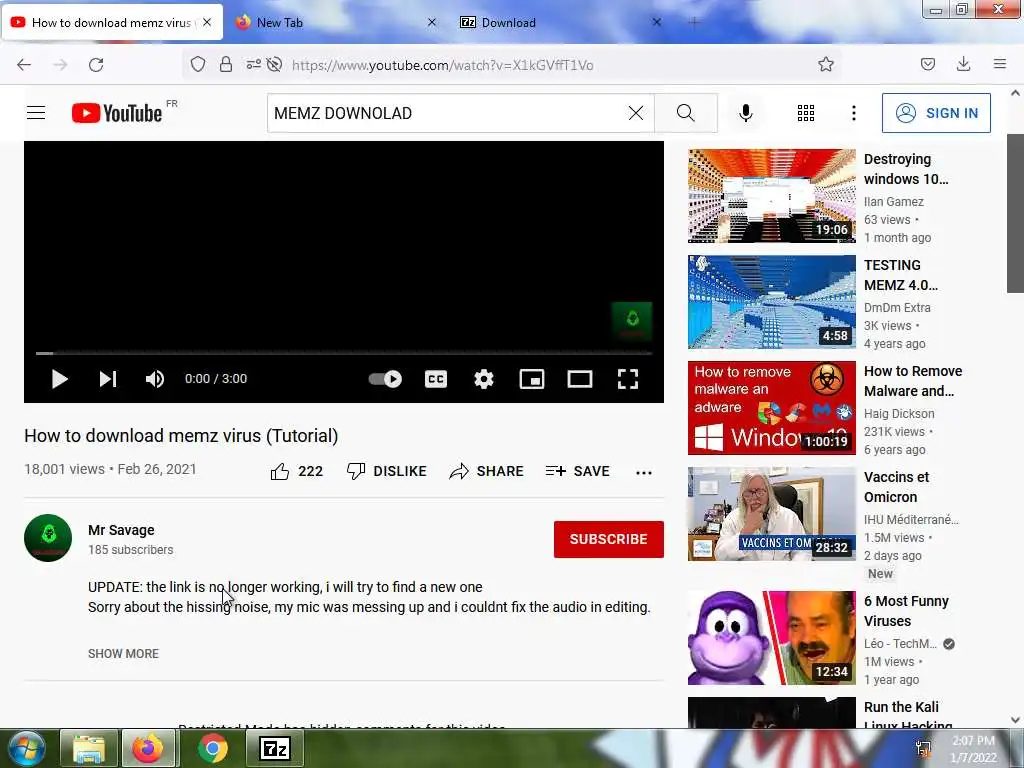The height and width of the screenshot is (768, 1024).
Task: Expand description with SHOW MORE
Action: (x=123, y=653)
